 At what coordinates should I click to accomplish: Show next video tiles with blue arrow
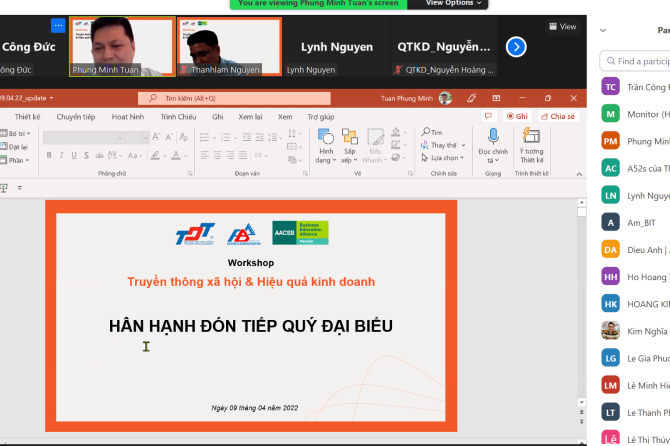[x=516, y=46]
